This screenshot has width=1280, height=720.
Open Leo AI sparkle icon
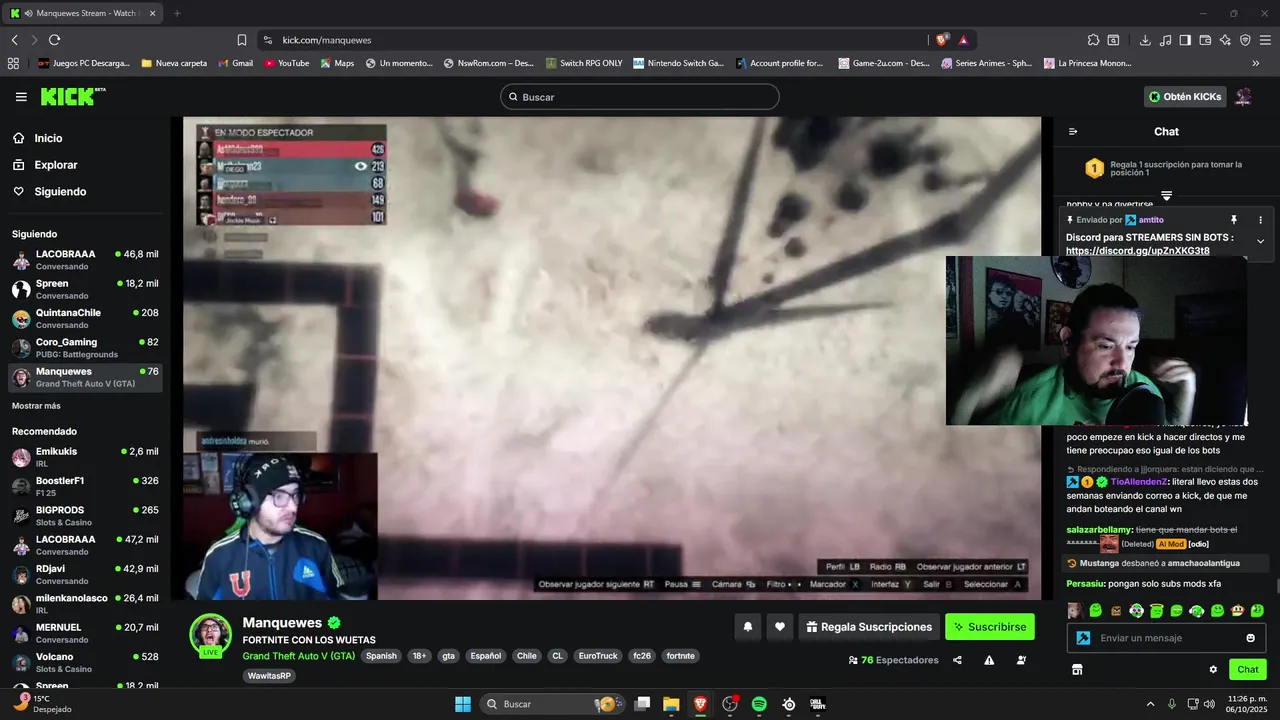pos(1225,40)
